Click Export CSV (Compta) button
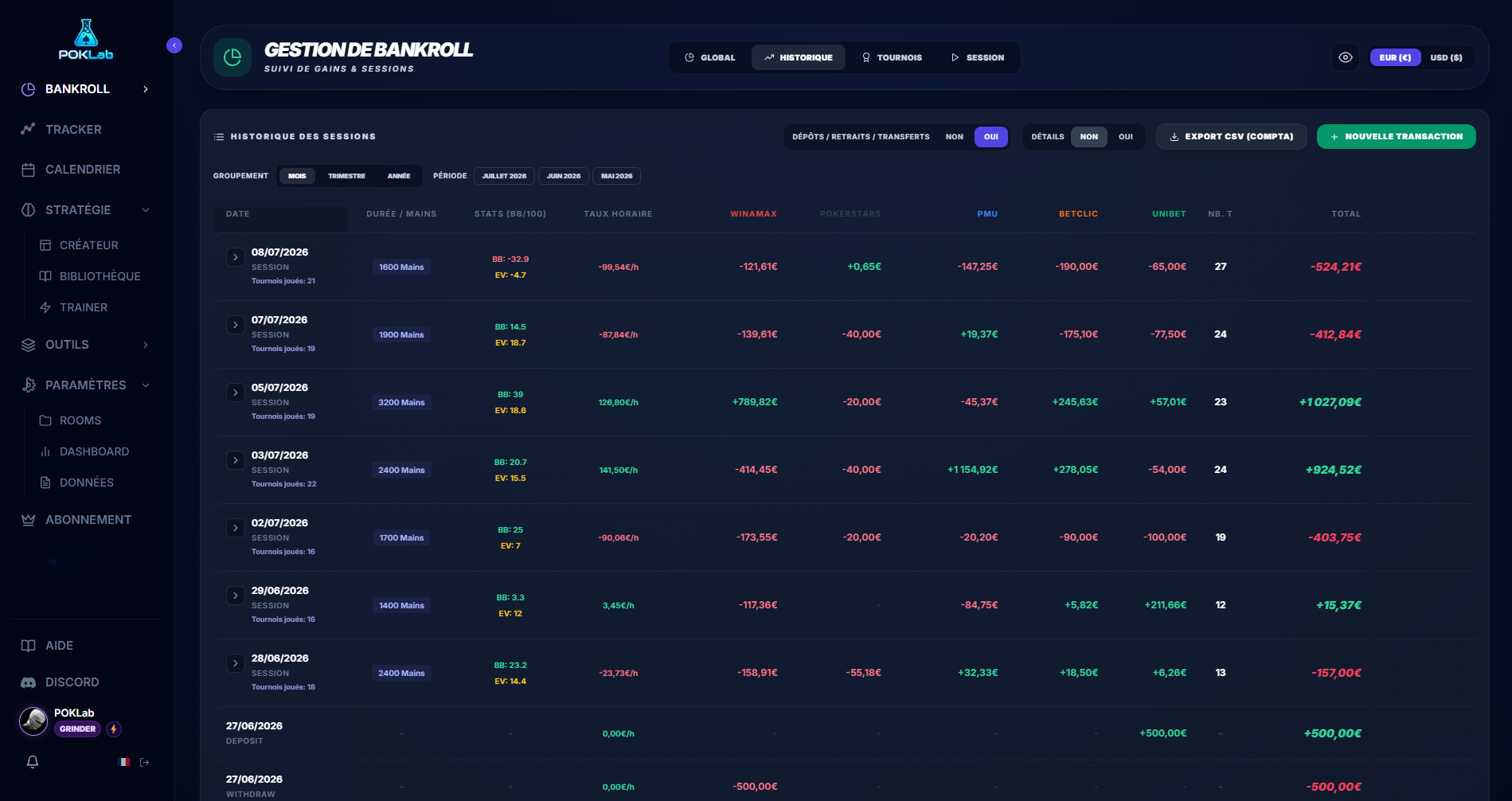The image size is (1512, 801). click(x=1231, y=137)
